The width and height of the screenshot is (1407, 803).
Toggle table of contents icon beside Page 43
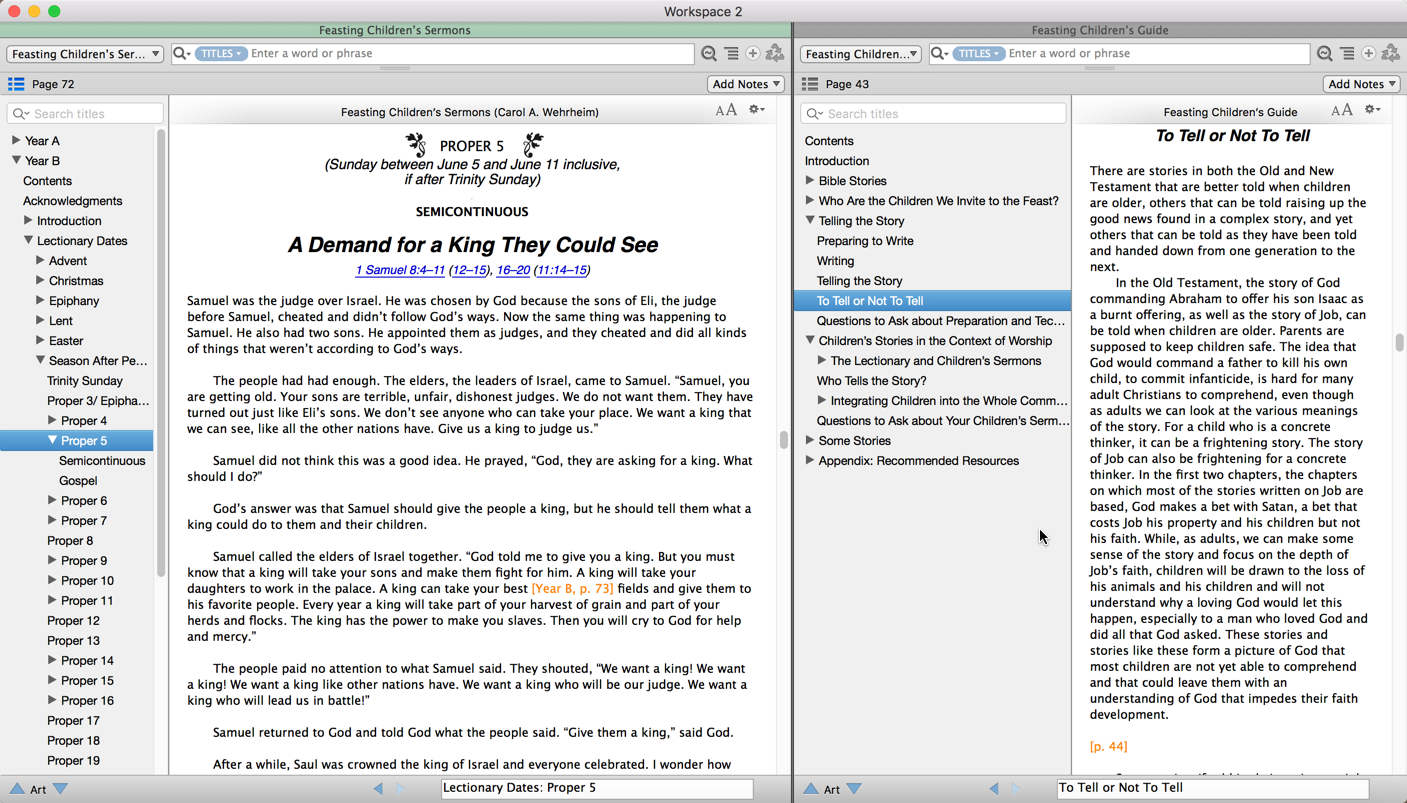810,84
